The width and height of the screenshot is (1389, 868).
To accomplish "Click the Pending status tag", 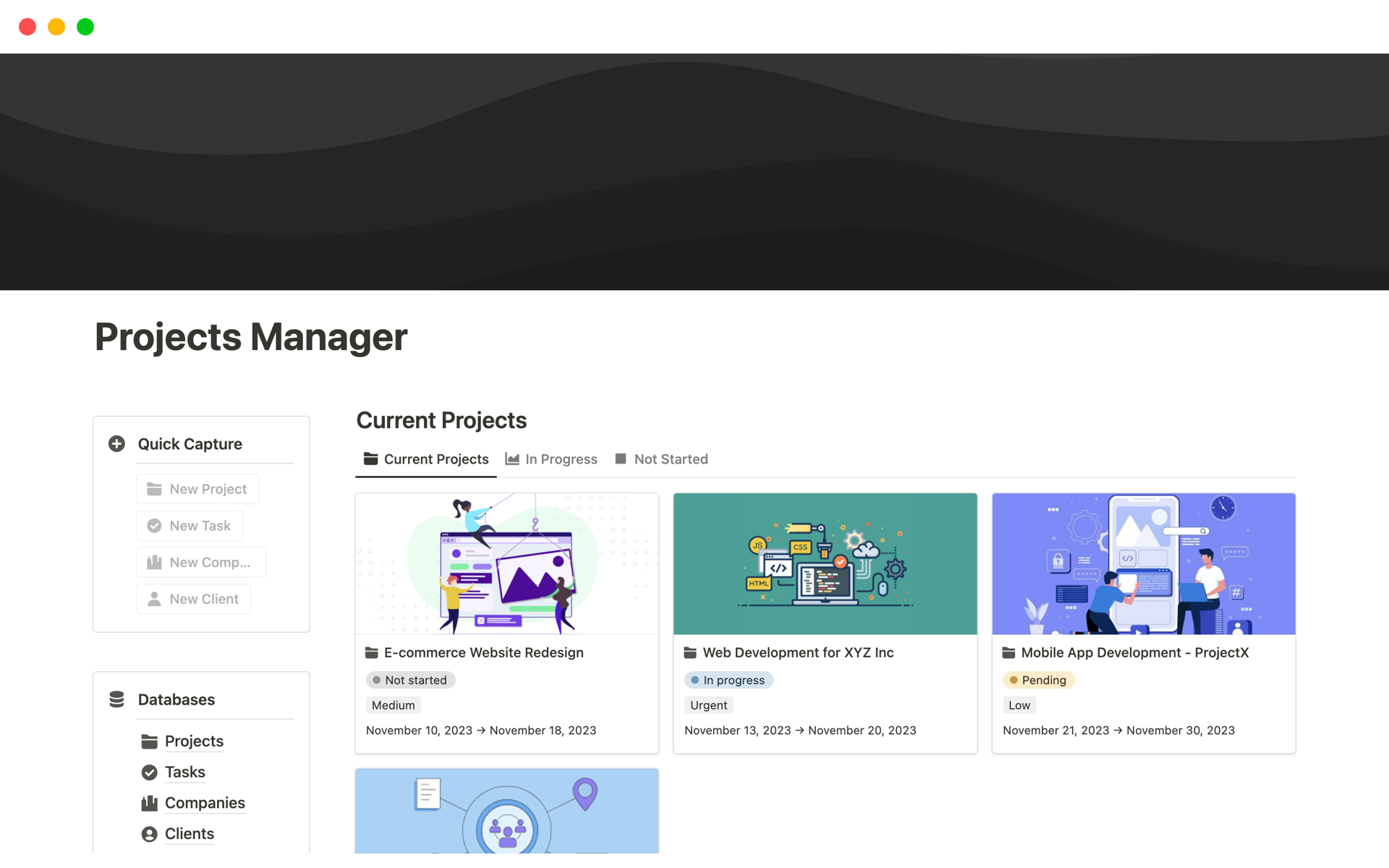I will [x=1038, y=680].
